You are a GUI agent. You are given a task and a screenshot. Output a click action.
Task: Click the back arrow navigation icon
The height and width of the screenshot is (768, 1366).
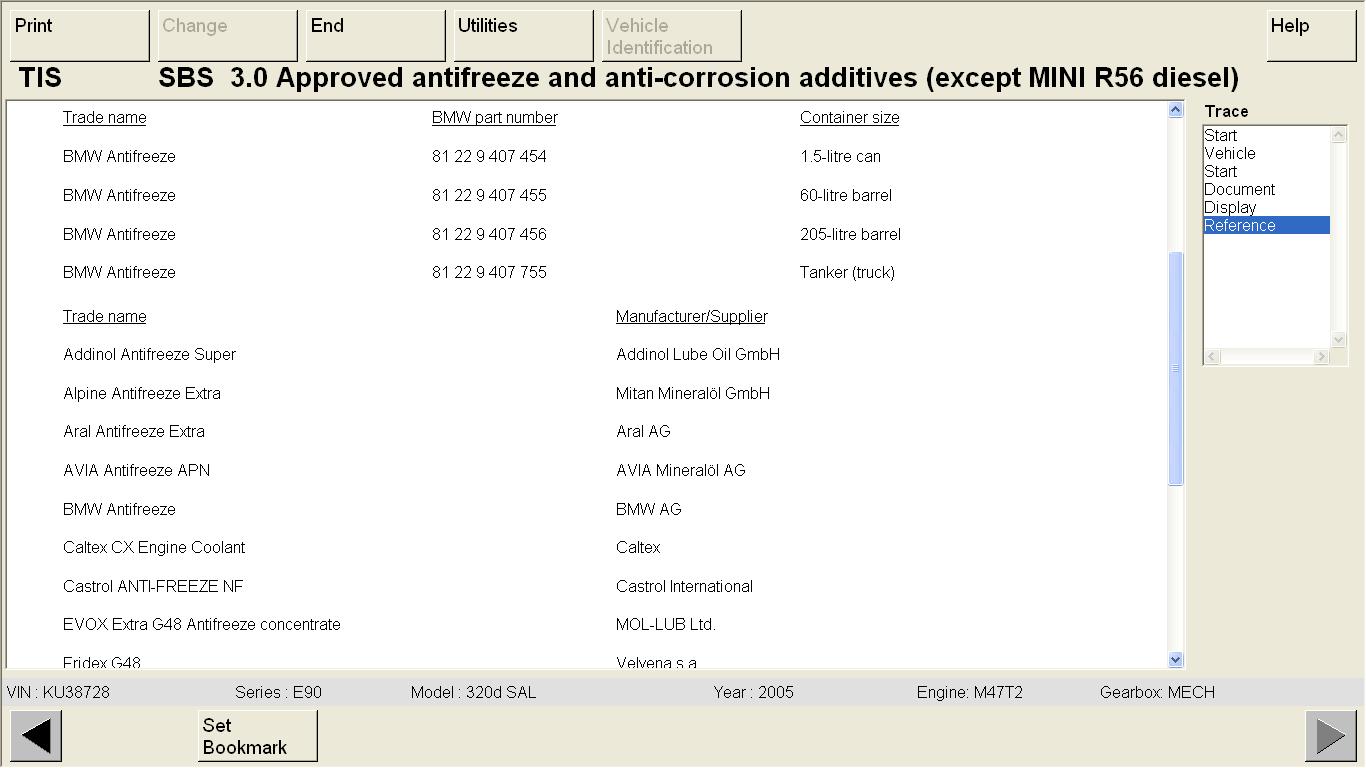point(36,736)
